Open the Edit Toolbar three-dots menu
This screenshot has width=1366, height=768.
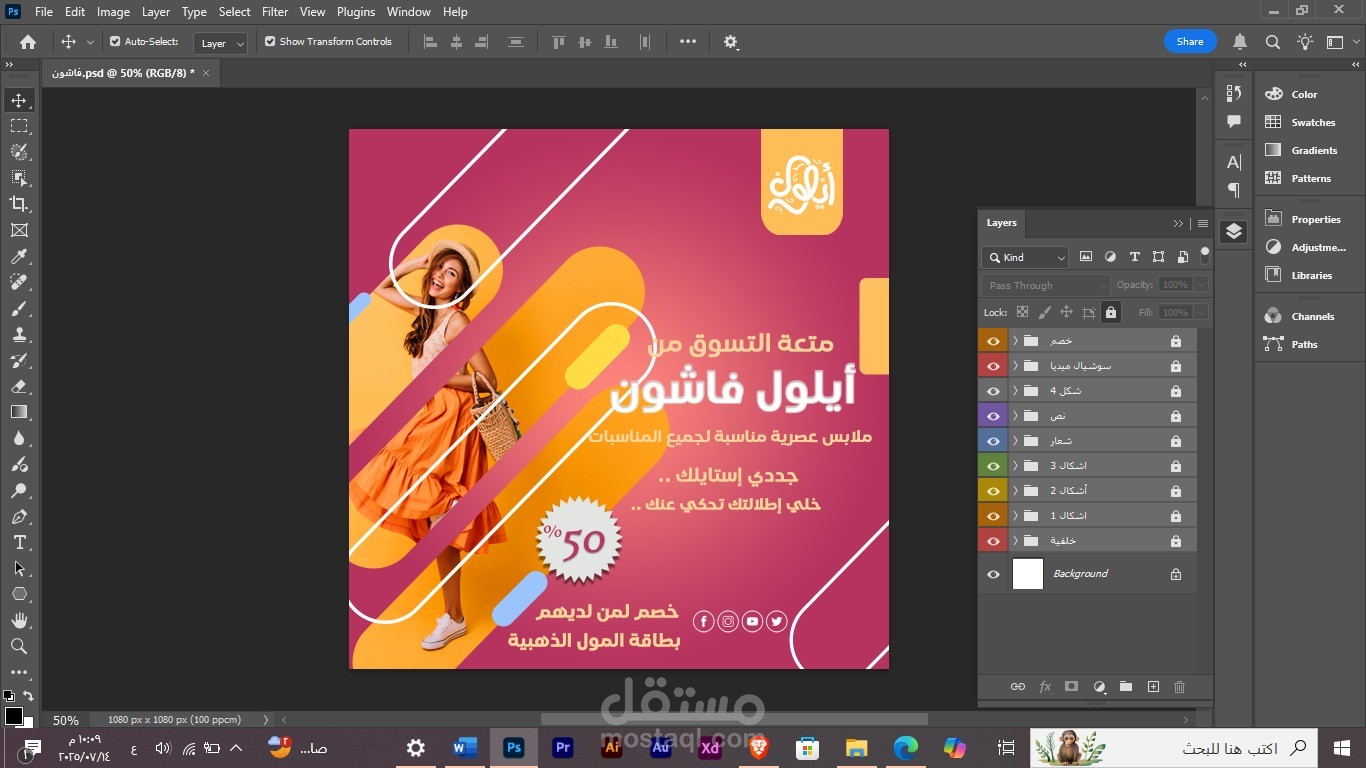(x=19, y=673)
